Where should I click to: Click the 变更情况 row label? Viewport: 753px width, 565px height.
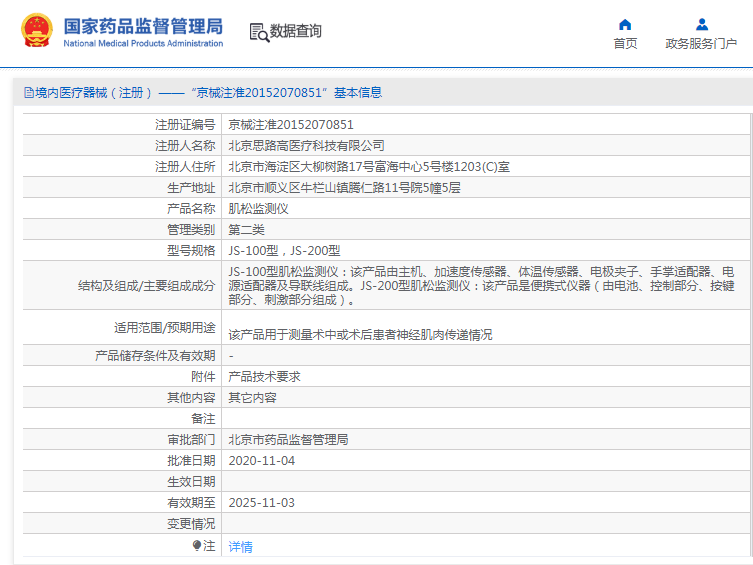[x=191, y=524]
